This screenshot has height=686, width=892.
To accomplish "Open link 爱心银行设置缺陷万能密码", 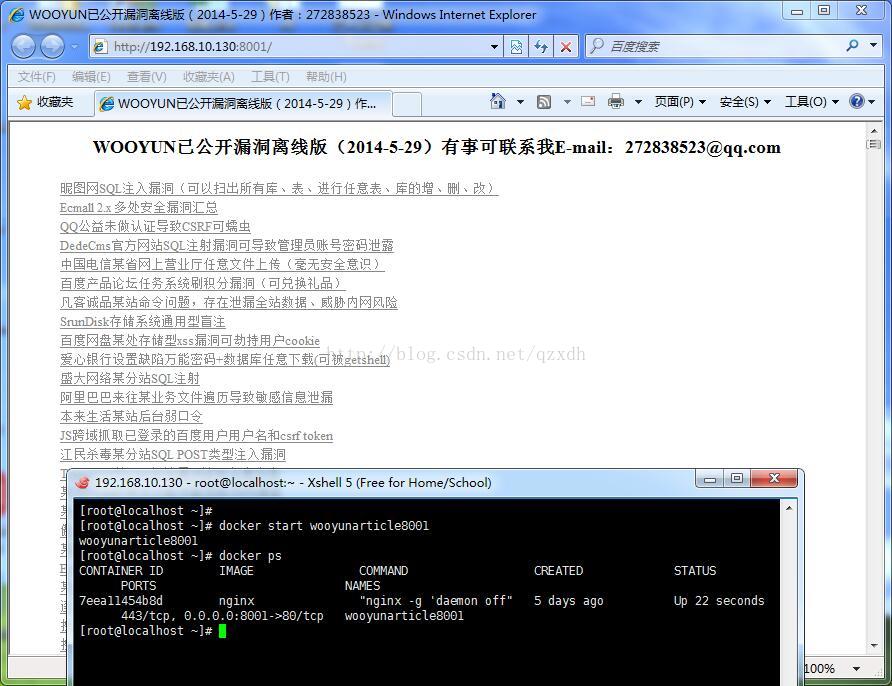I will click(x=225, y=359).
